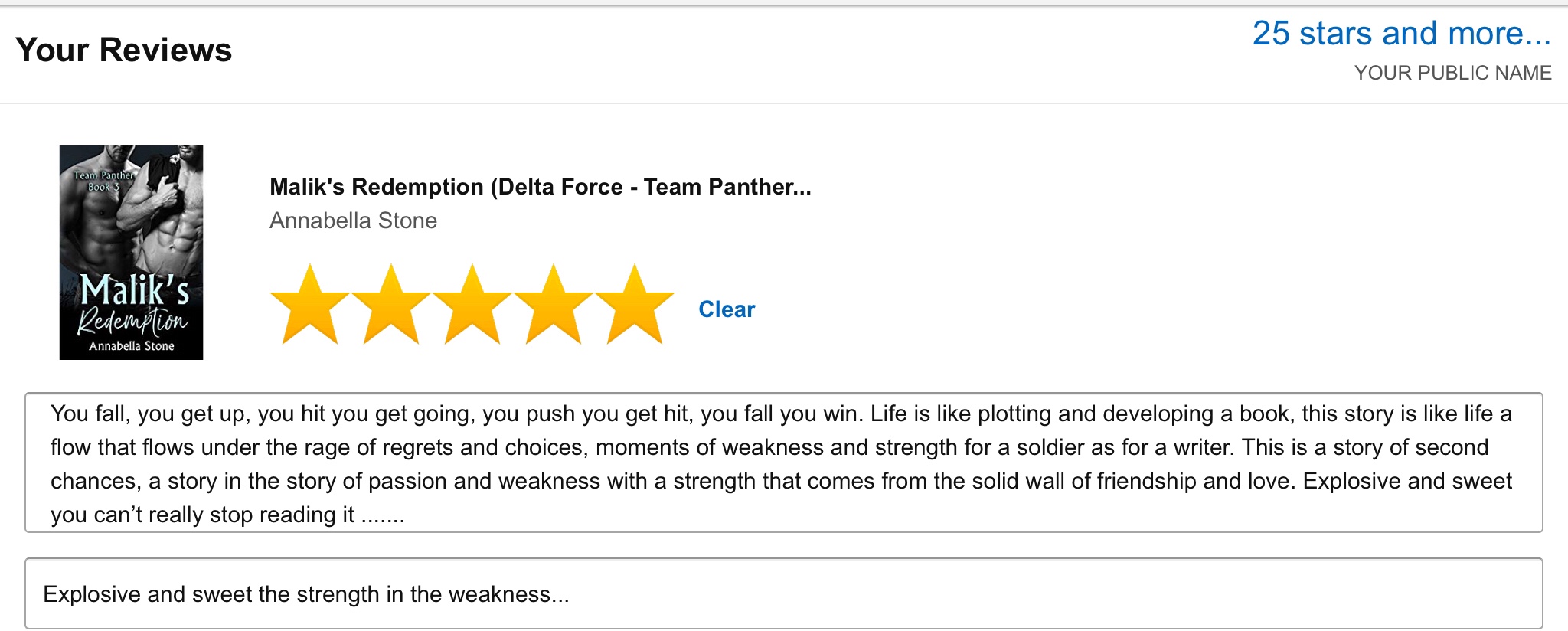The image size is (1568, 631).
Task: Select the third rating star
Action: (472, 306)
